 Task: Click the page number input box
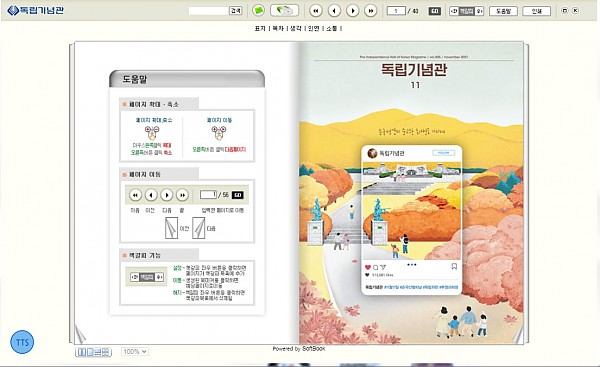click(396, 11)
